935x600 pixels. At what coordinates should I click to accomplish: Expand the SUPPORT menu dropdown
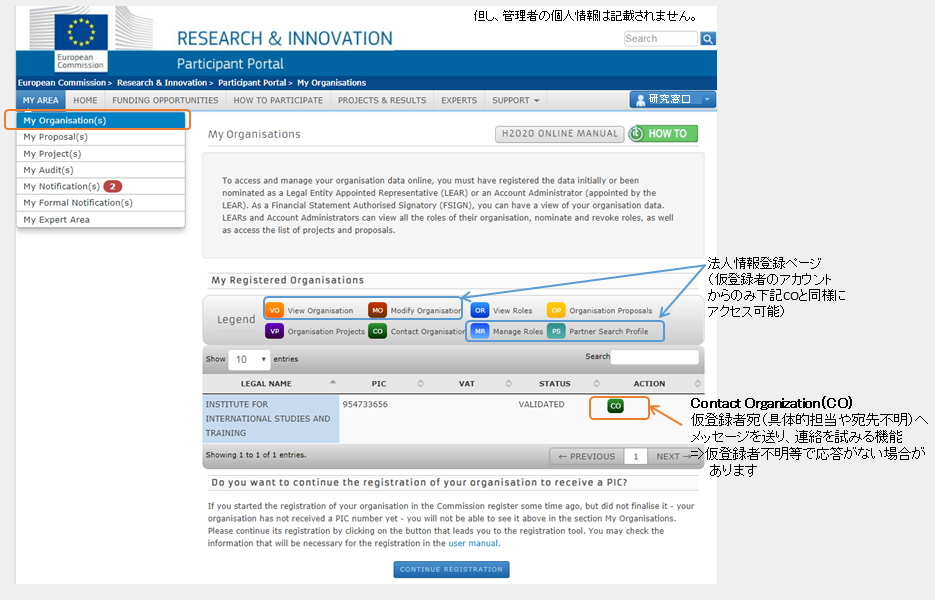tap(516, 100)
